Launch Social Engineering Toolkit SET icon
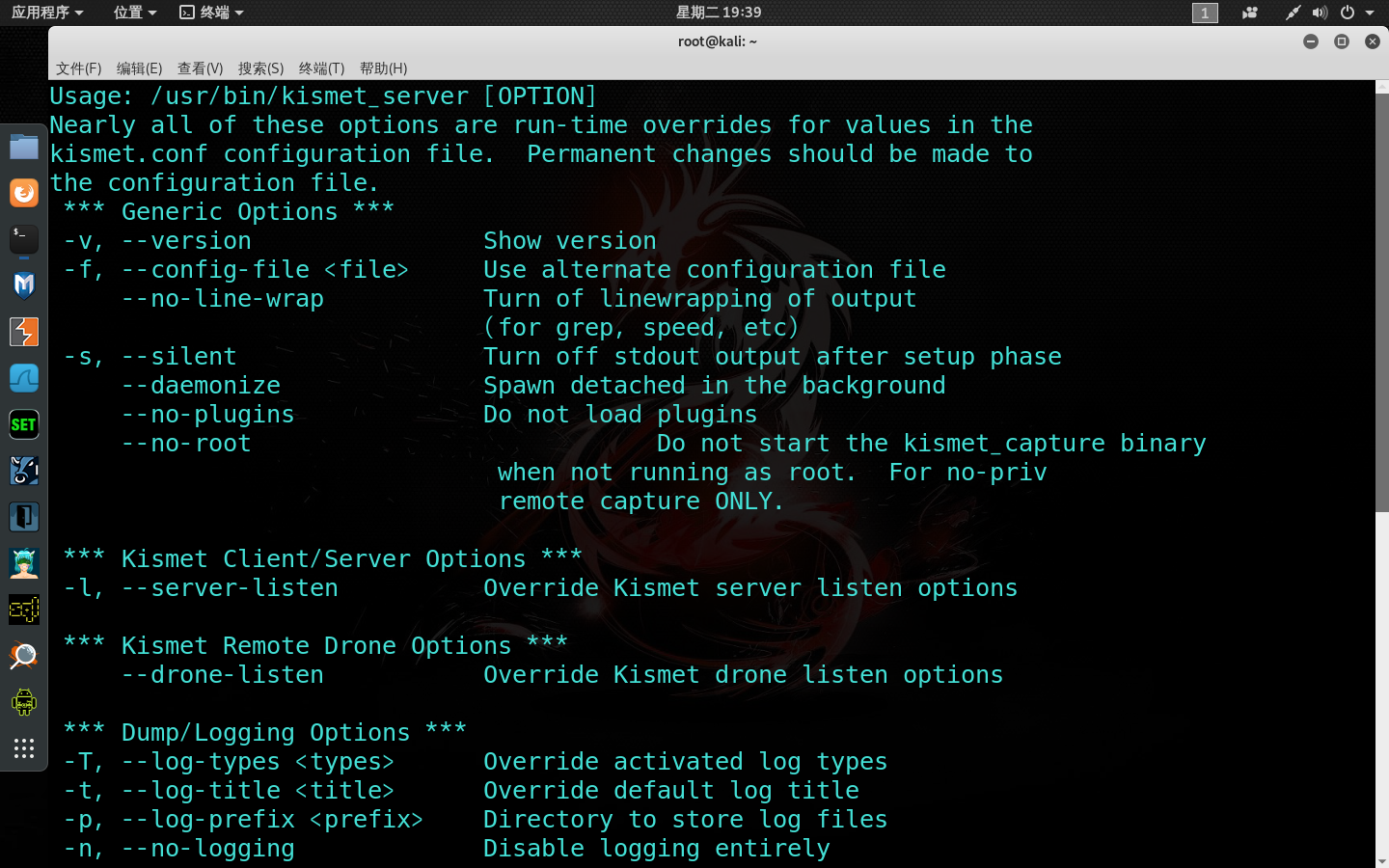 (24, 424)
